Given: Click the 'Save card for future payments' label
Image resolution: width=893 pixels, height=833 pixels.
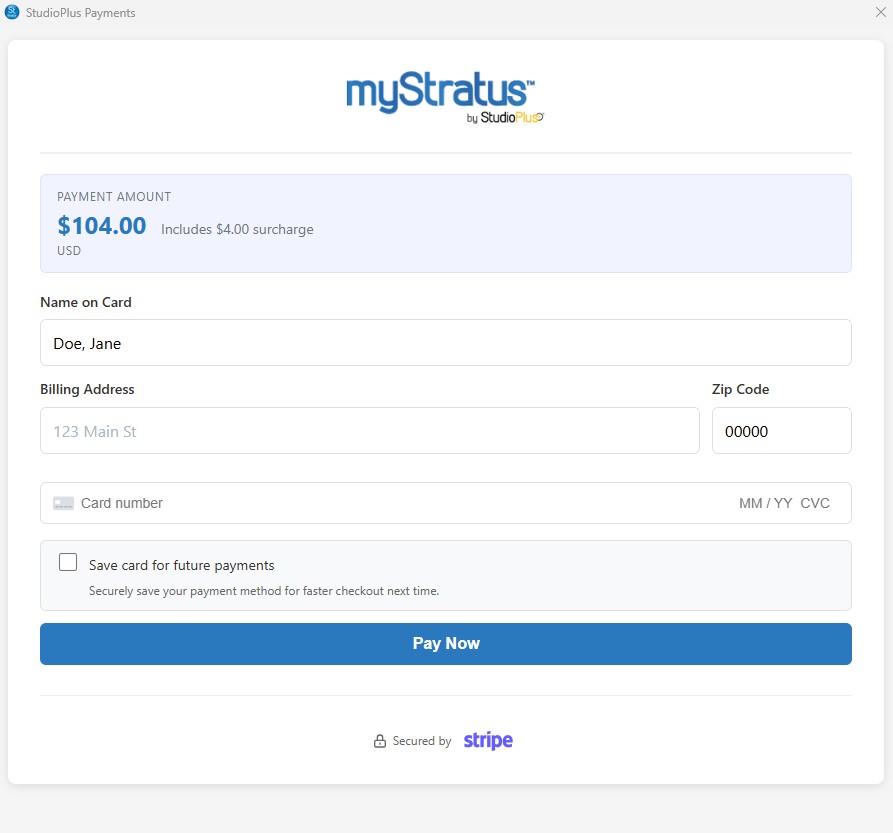Looking at the screenshot, I should coord(181,565).
